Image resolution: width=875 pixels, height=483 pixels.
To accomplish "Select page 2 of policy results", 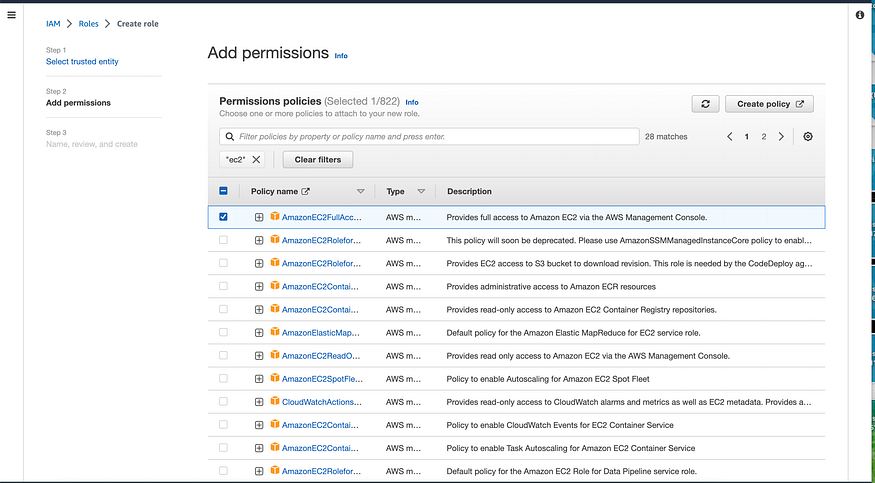I will 764,137.
